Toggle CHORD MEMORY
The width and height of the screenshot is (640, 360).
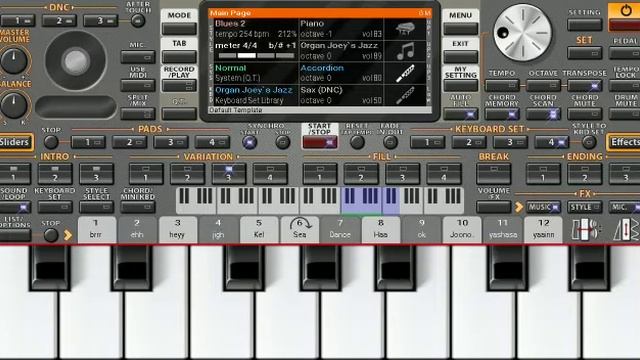coord(502,114)
